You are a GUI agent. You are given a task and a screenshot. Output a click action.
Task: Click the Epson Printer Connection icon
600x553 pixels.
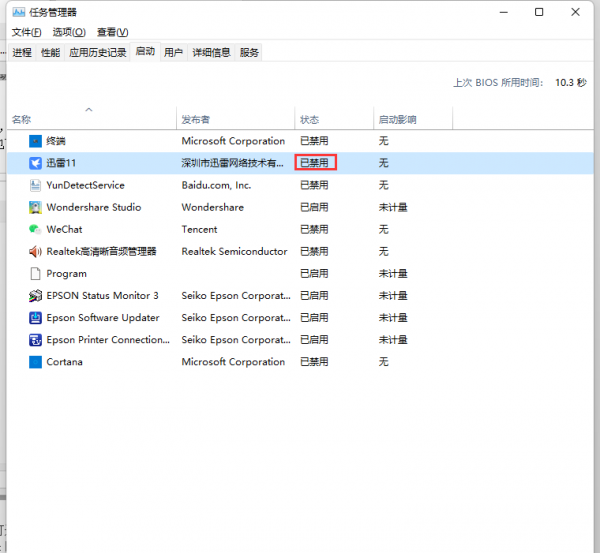click(x=35, y=340)
